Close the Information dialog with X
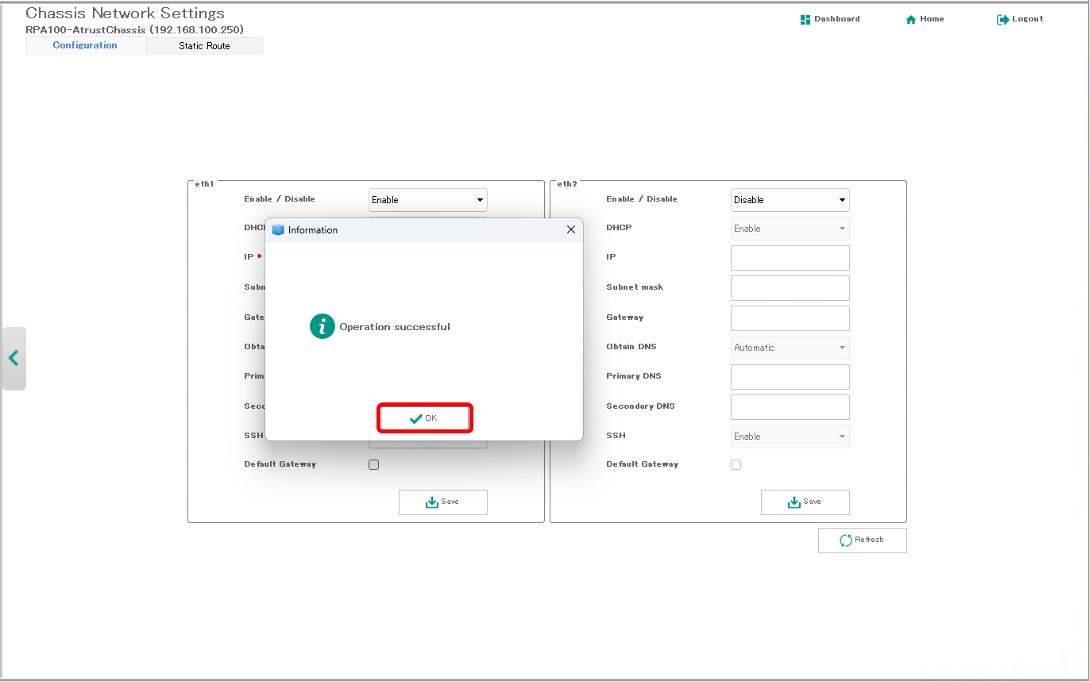The image size is (1090, 682). point(571,230)
